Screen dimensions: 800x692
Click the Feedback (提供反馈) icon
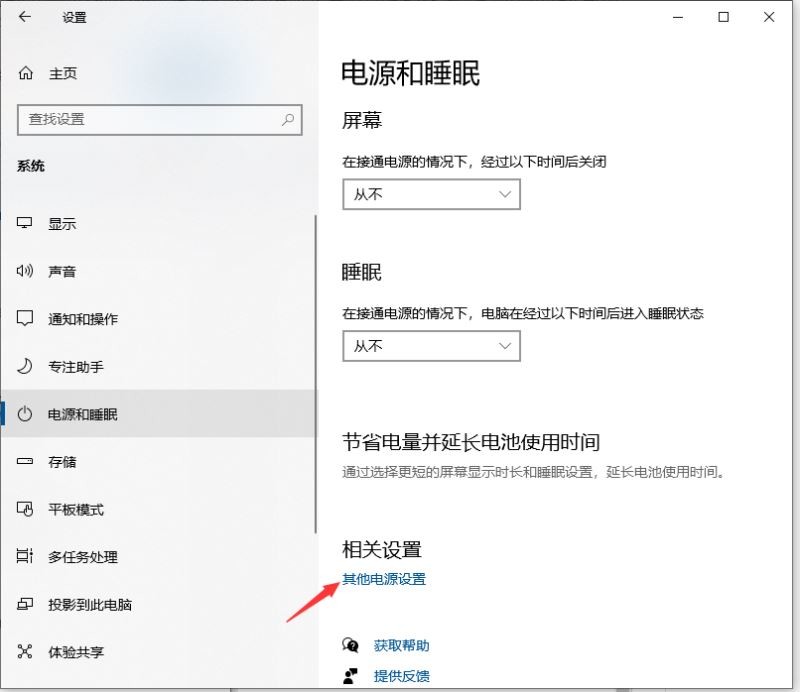click(x=349, y=676)
